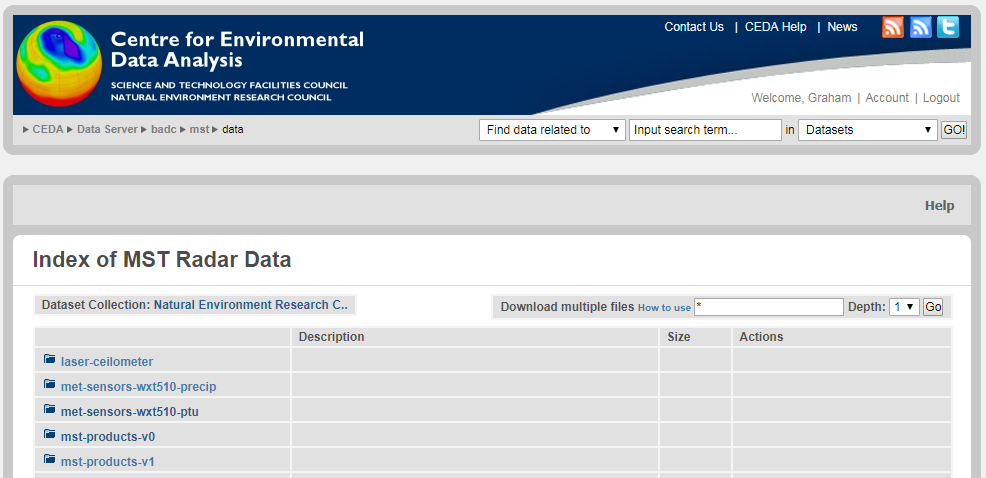Viewport: 986px width, 478px height.
Task: Click 'Centre for Environmental Data Analysis' title
Action: click(x=237, y=50)
